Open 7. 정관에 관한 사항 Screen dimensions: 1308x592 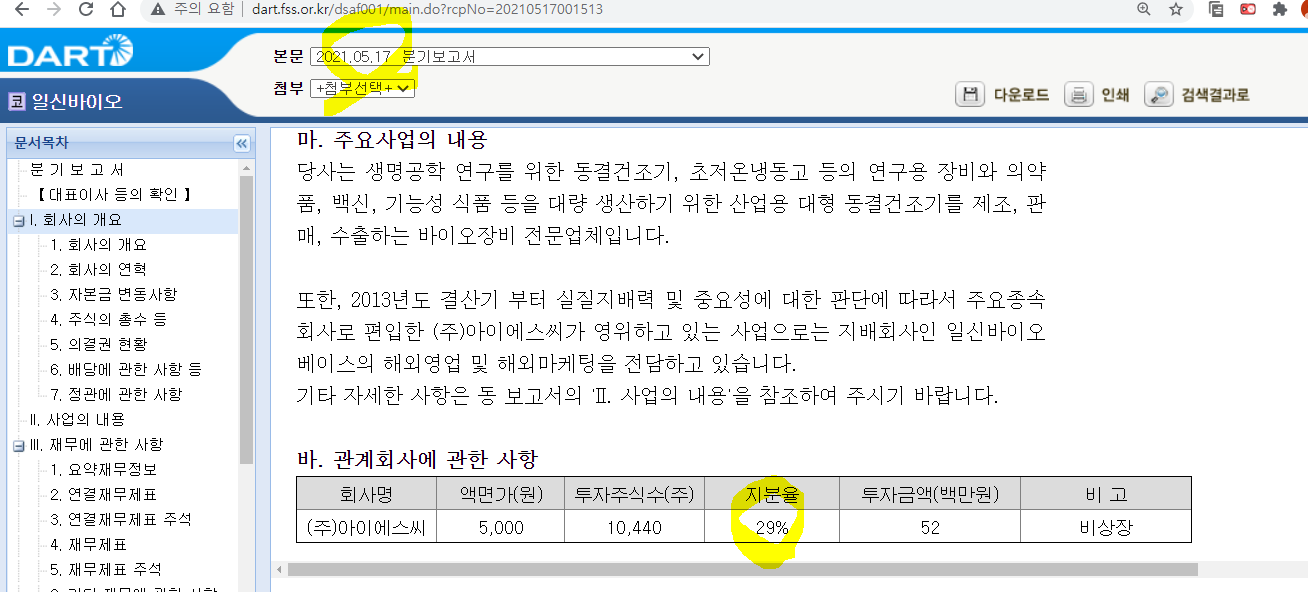[x=116, y=395]
